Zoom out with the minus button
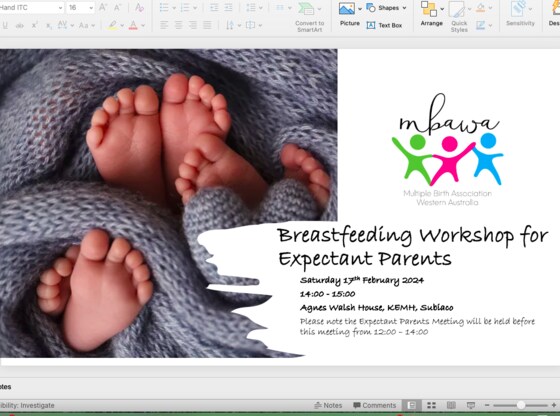This screenshot has width=560, height=416. pos(487,405)
